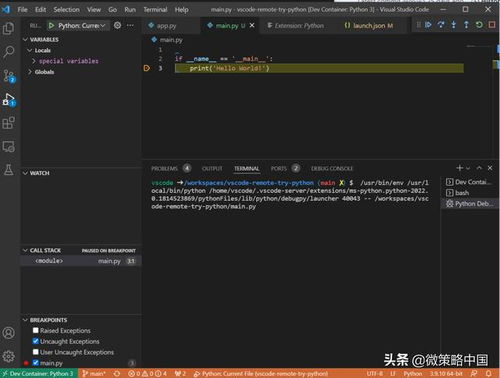Show the DEBUG CONSOLE tab
500x378 pixels.
point(332,168)
